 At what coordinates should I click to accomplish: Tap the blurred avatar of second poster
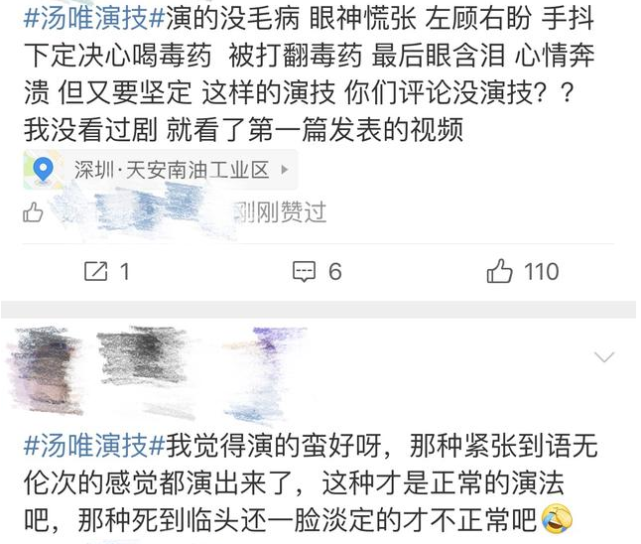44,370
